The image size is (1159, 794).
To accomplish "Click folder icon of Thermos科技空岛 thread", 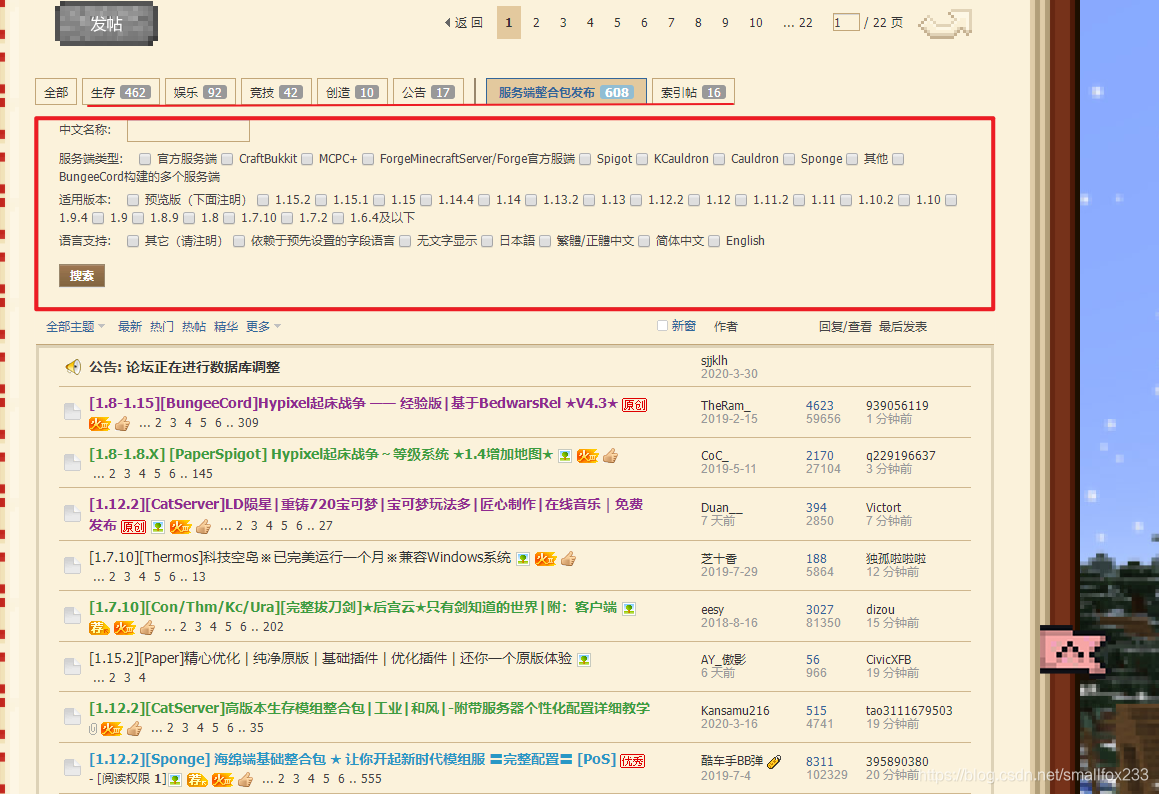I will coord(72,566).
